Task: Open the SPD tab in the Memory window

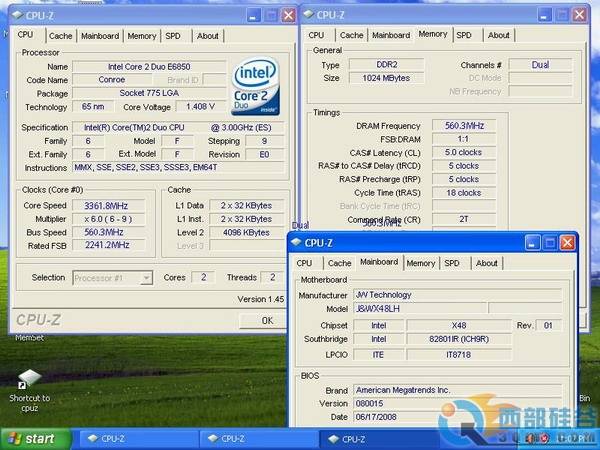Action: tap(464, 35)
